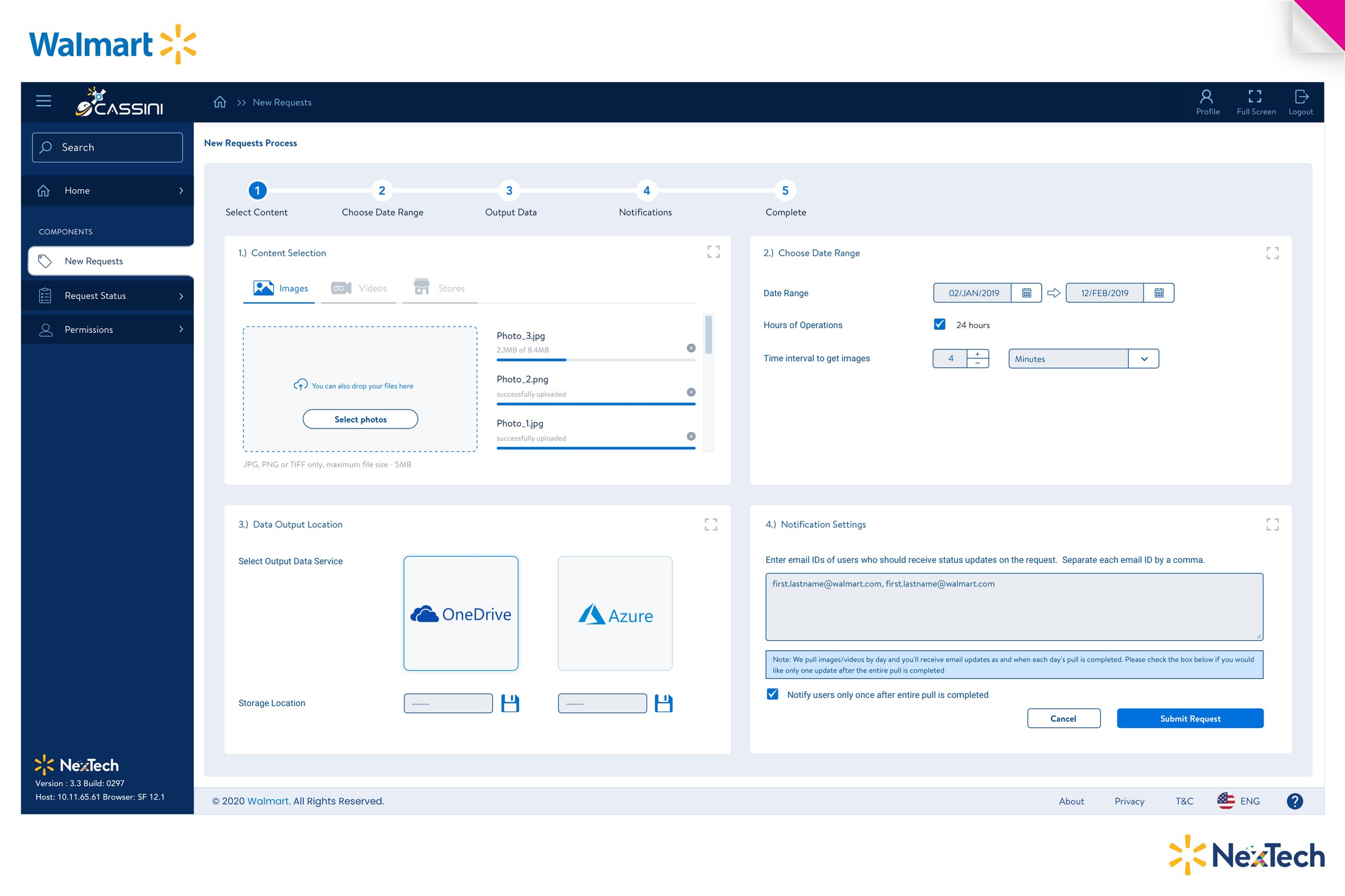The height and width of the screenshot is (896, 1345).
Task: Toggle the notify users only once checkbox
Action: pos(772,694)
